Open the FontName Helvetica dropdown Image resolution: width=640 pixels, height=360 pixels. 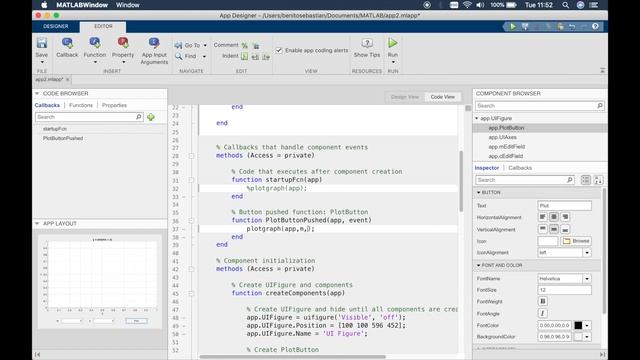pos(587,279)
